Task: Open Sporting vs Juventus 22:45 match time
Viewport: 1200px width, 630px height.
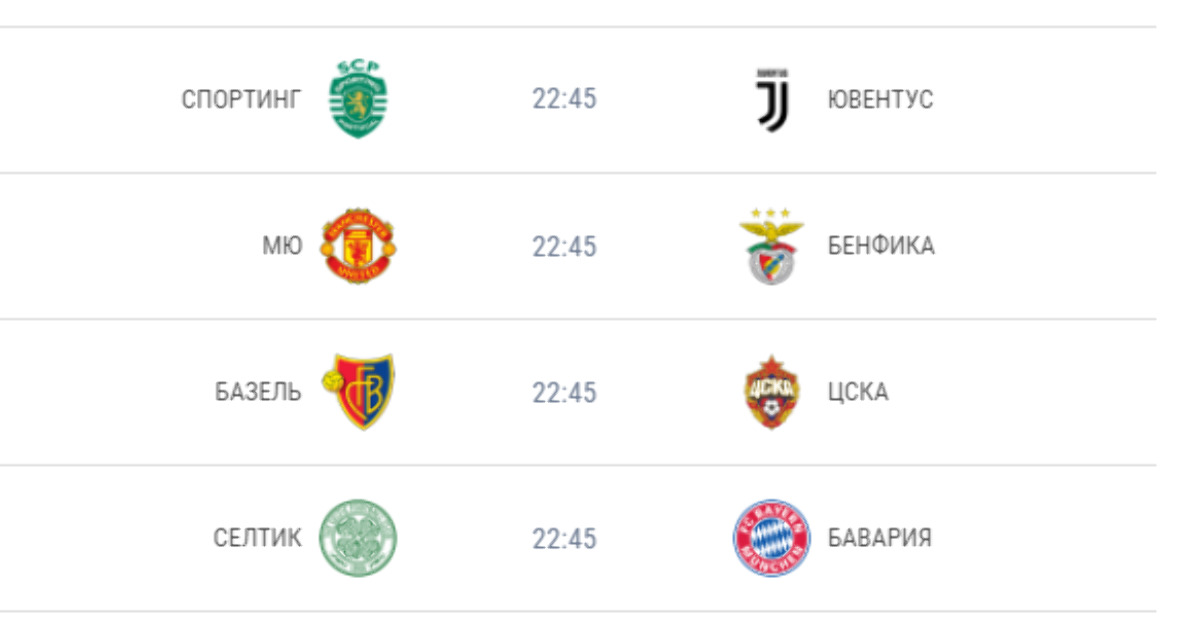Action: (564, 100)
